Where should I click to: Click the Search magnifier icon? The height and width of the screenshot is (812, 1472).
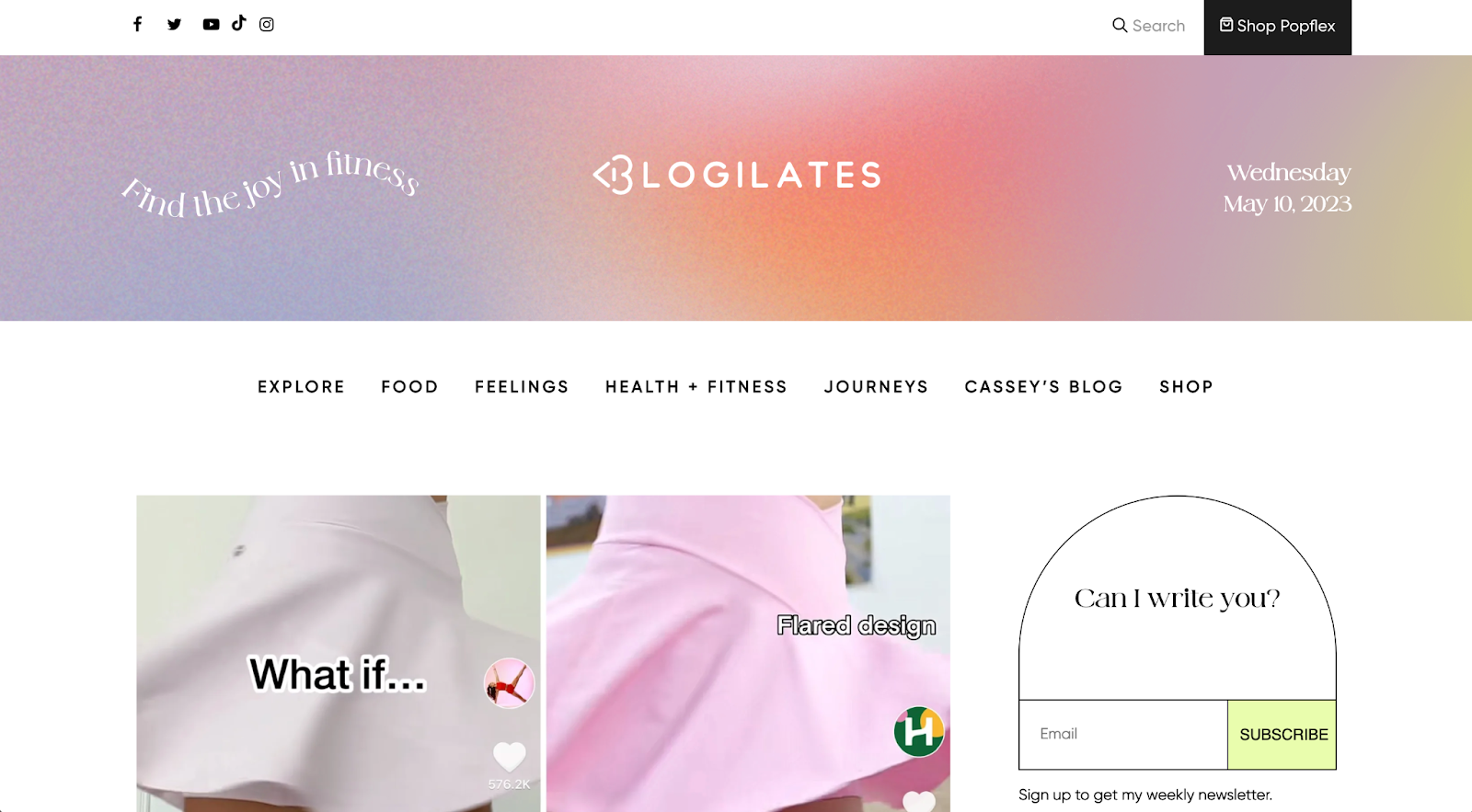click(x=1120, y=25)
